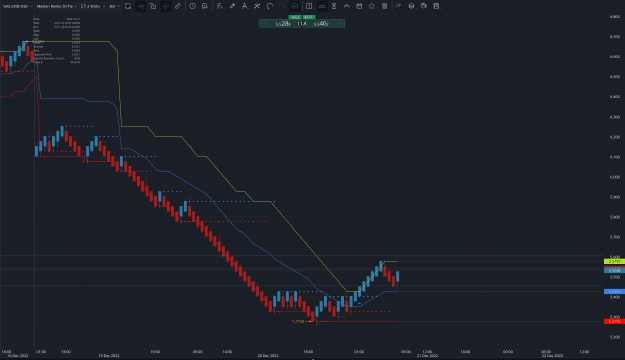Toggle the green cloud upload icon
Image resolution: width=625 pixels, height=360 pixels.
[294, 6]
